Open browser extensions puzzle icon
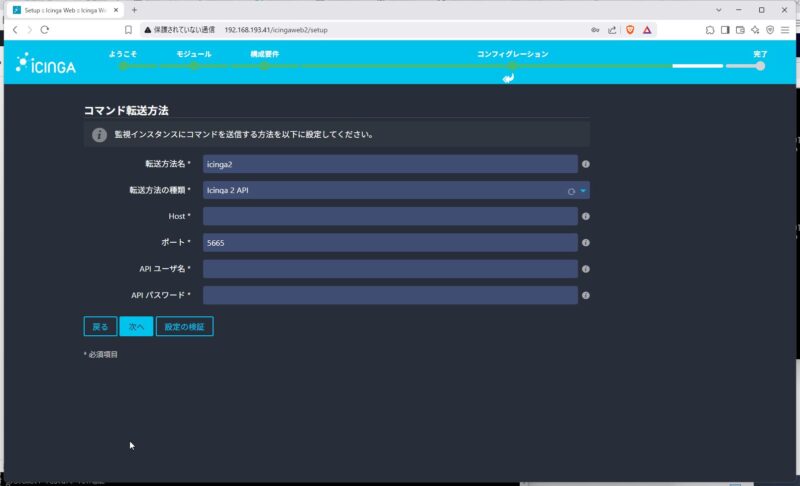The width and height of the screenshot is (800, 486). pyautogui.click(x=710, y=30)
